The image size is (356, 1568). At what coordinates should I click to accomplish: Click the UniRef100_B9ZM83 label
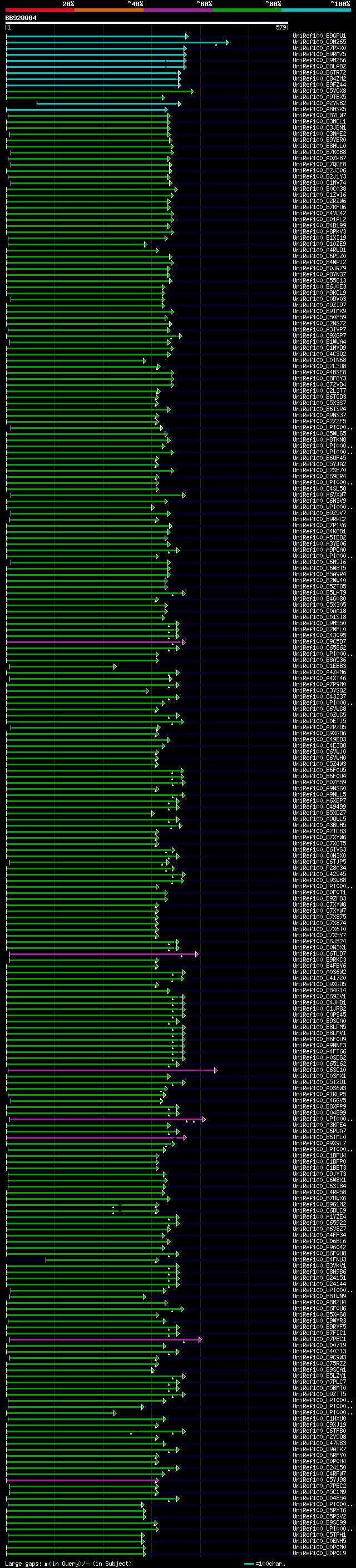point(319,898)
